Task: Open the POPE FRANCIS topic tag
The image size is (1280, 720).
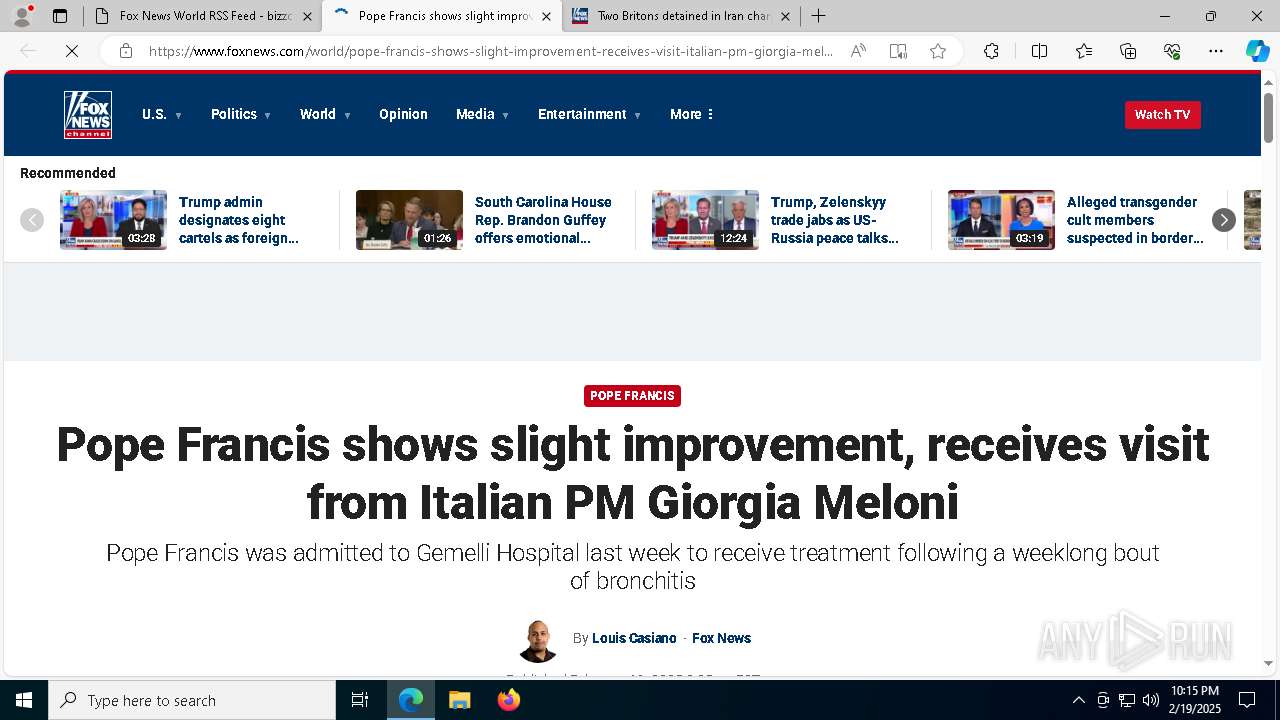Action: point(632,396)
